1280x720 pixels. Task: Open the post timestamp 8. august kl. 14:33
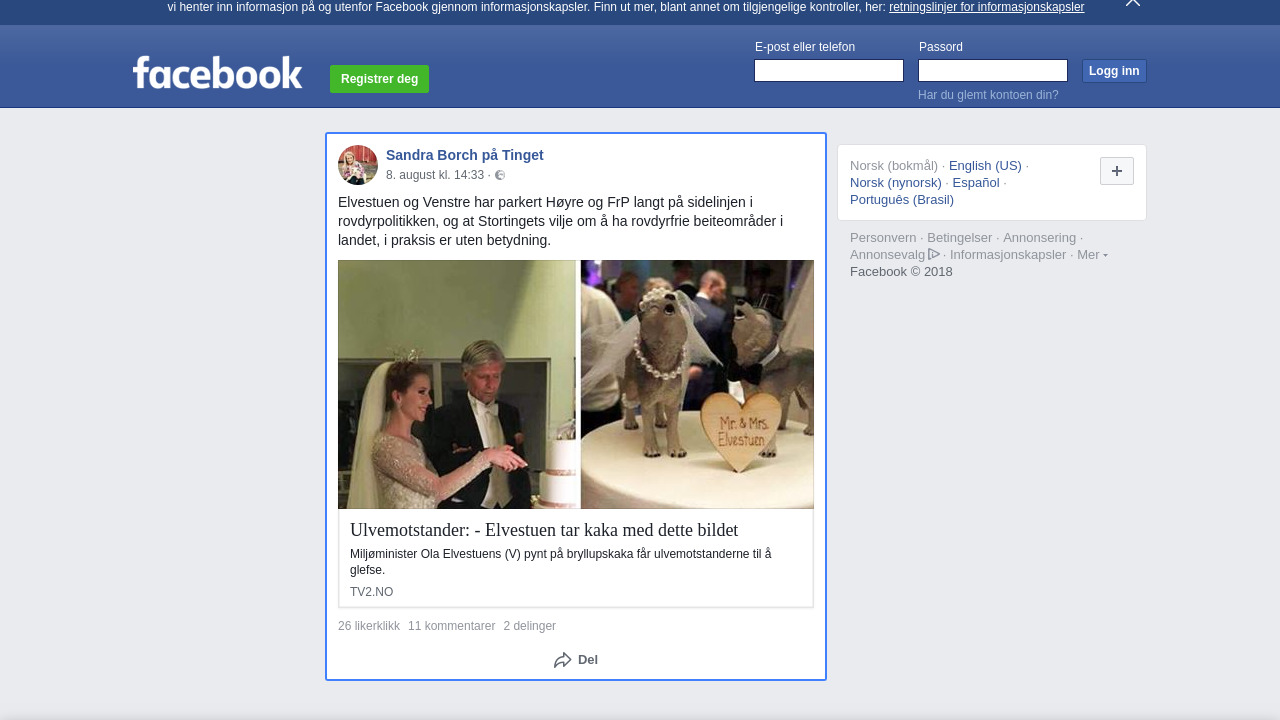pyautogui.click(x=435, y=175)
